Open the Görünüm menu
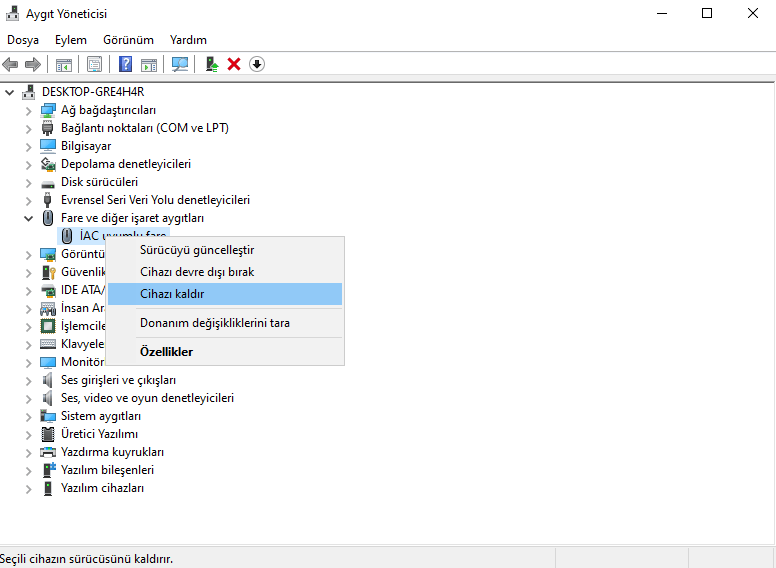 tap(128, 40)
